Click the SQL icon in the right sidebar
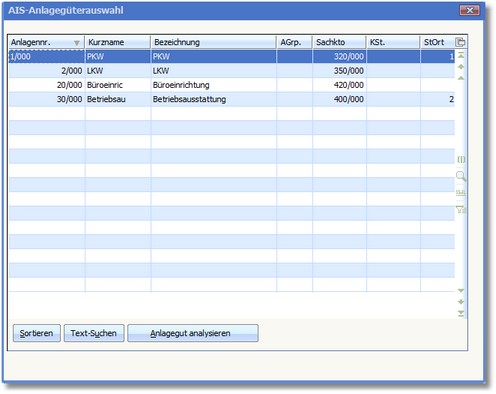This screenshot has width=496, height=394. [x=461, y=192]
